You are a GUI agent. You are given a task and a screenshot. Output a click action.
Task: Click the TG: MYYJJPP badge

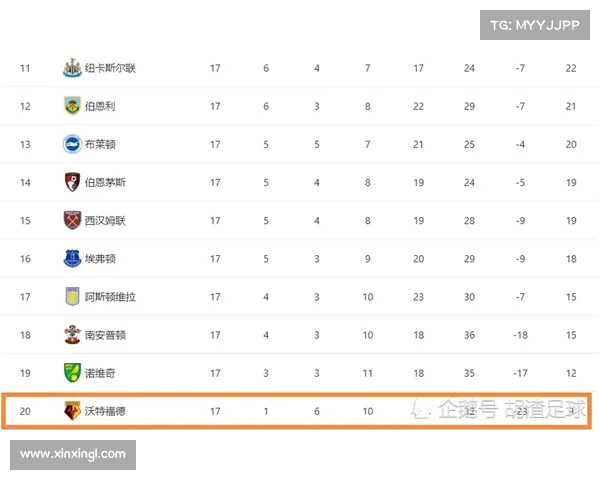pyautogui.click(x=534, y=25)
